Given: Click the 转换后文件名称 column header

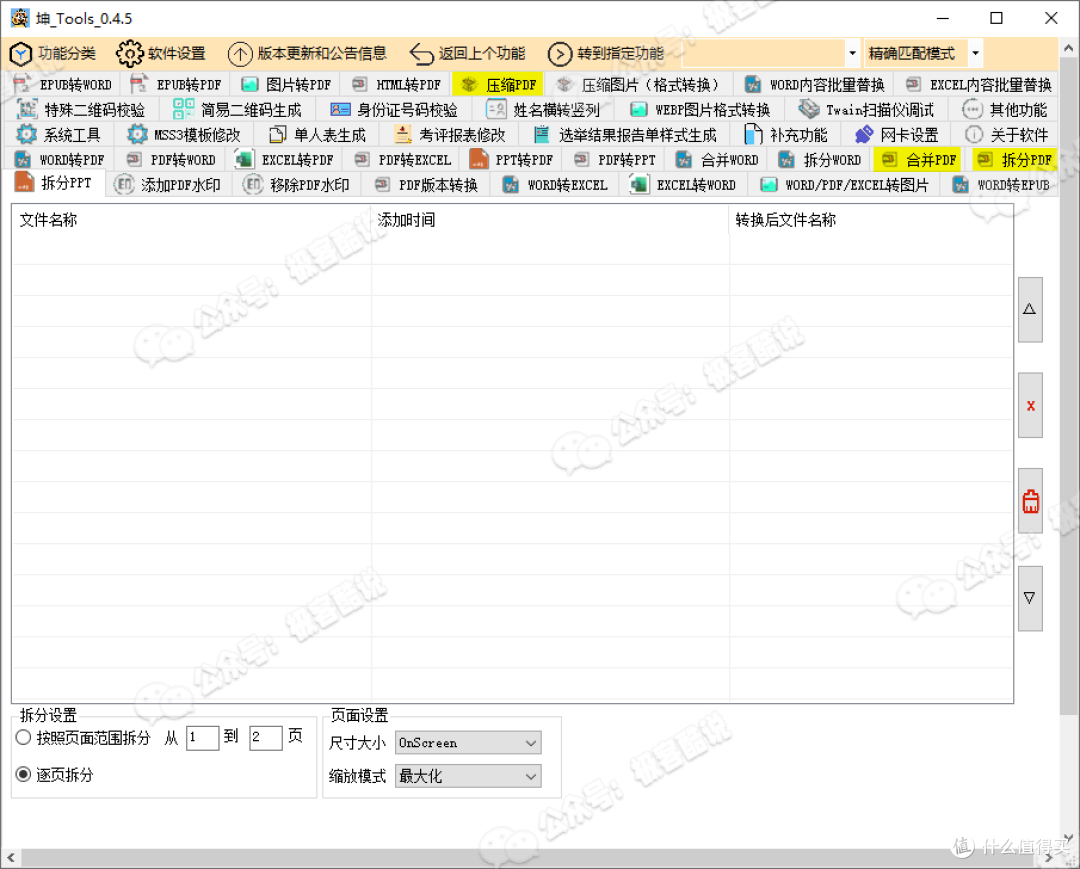Looking at the screenshot, I should [x=871, y=220].
